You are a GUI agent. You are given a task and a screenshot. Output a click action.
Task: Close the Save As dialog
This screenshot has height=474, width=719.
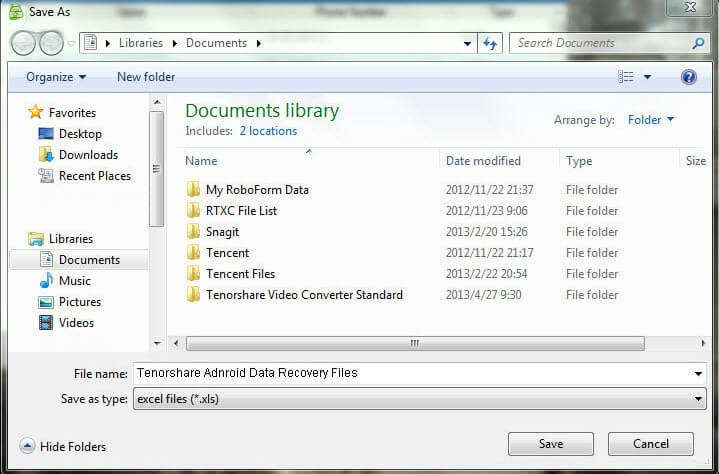[x=690, y=7]
